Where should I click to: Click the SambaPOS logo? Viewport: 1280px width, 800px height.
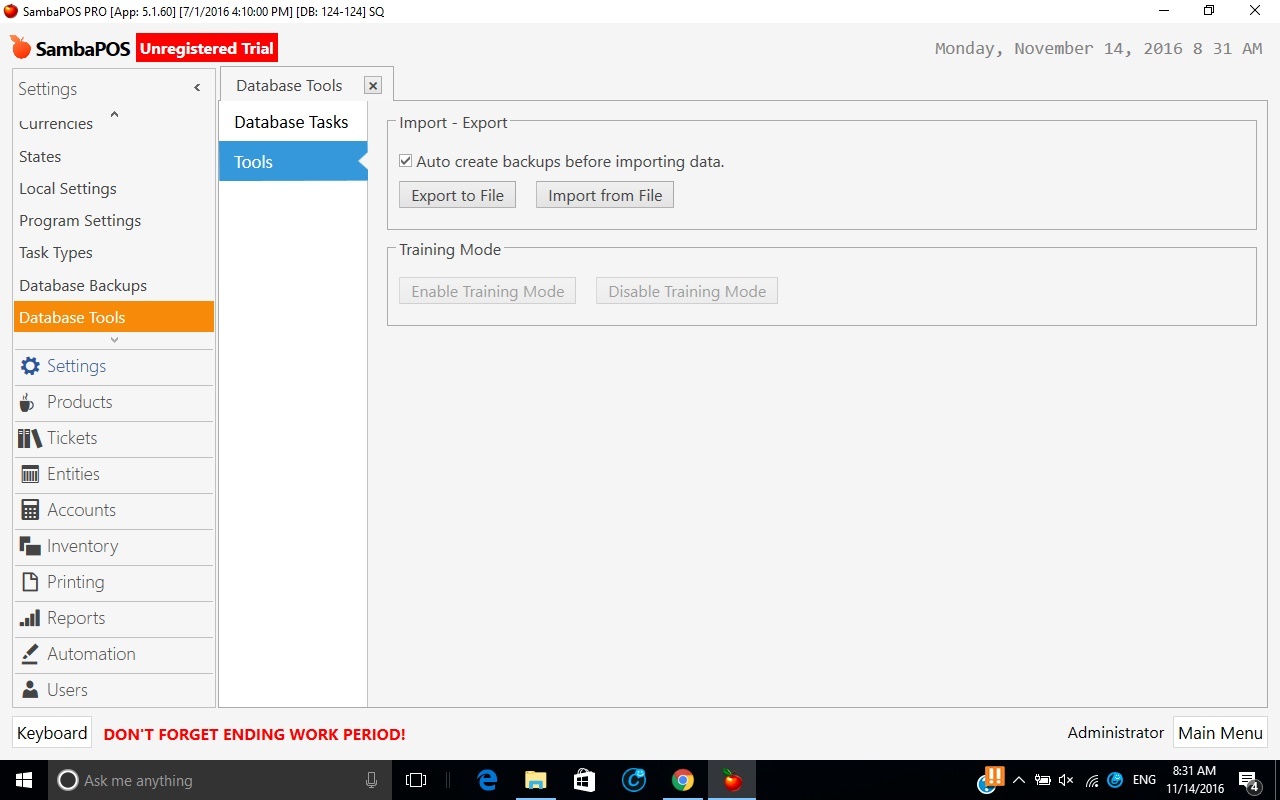pos(70,48)
